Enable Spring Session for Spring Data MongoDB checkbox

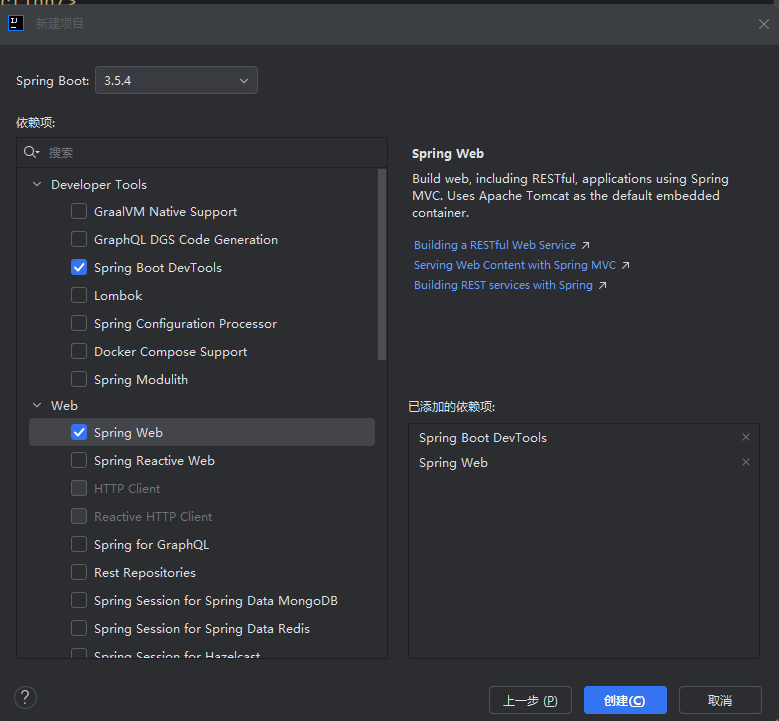coord(79,600)
